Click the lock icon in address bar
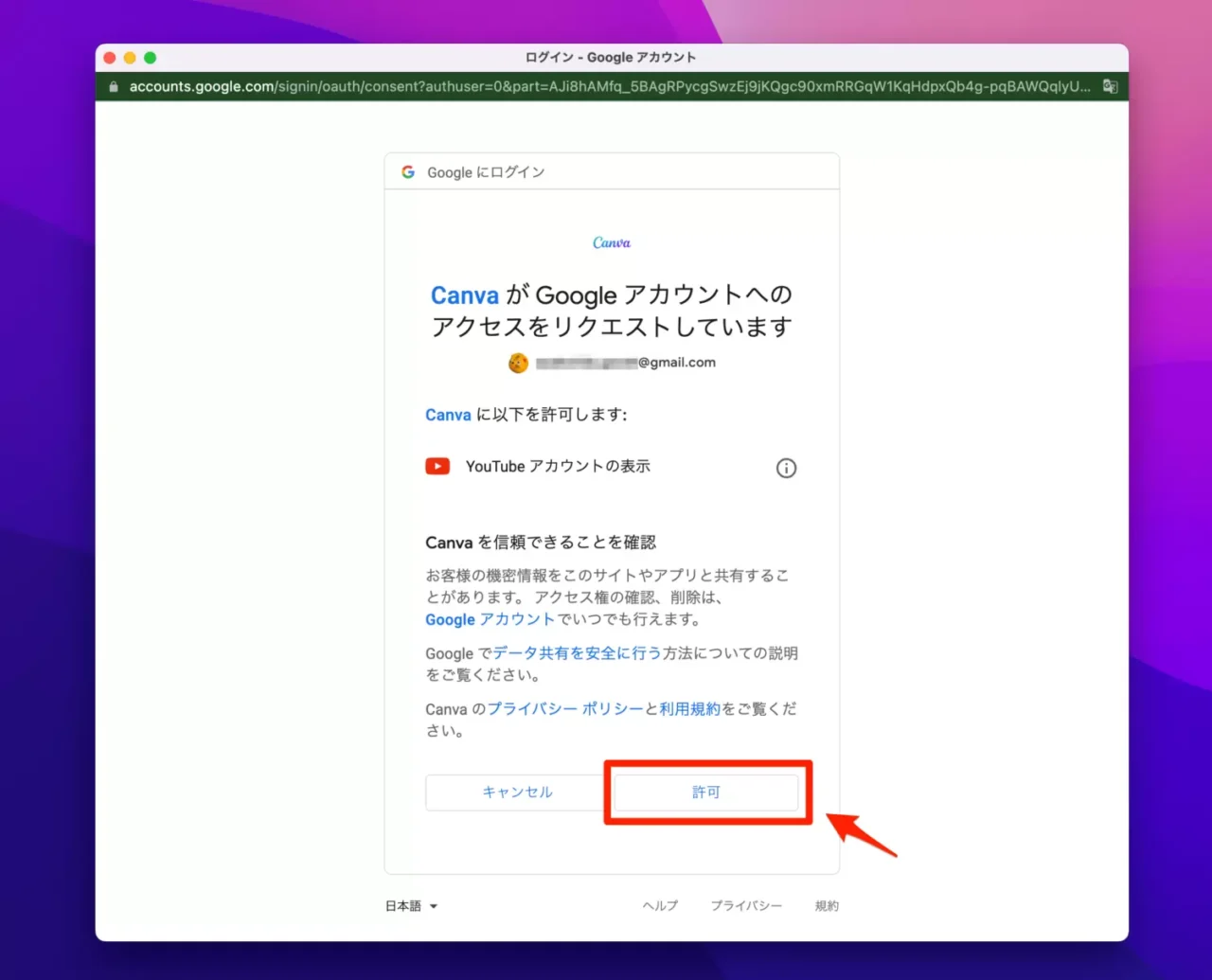Screen dimensions: 1212x980 pyautogui.click(x=114, y=86)
